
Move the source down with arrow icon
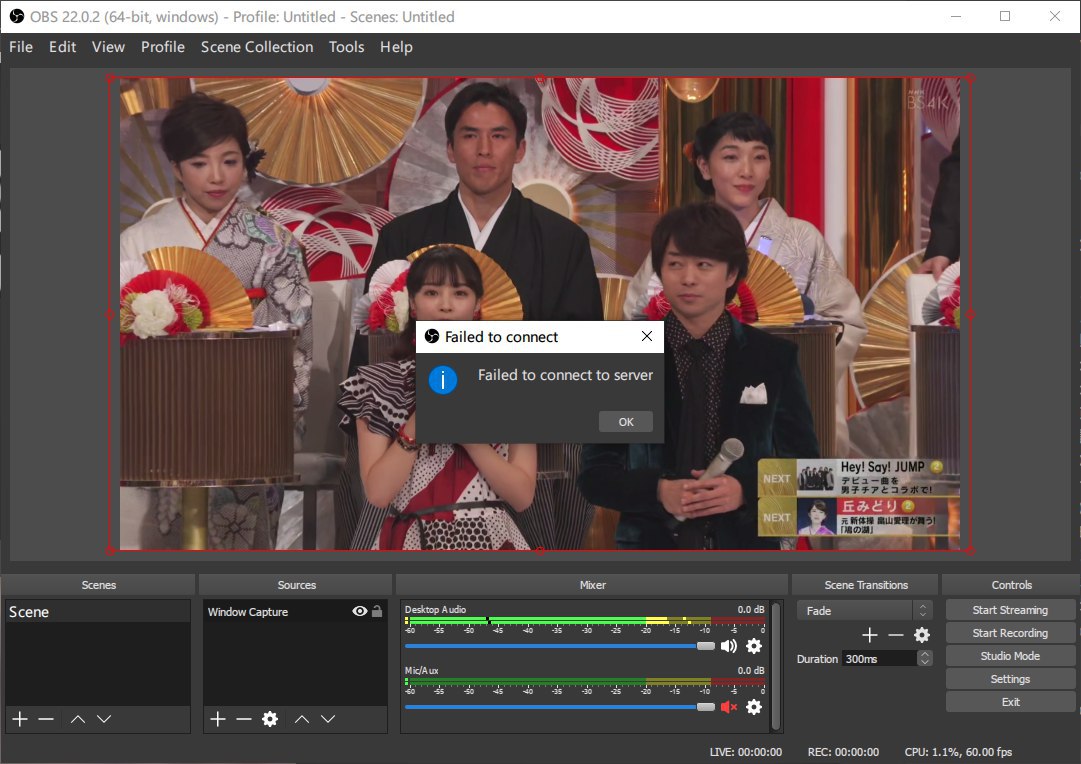coord(328,719)
